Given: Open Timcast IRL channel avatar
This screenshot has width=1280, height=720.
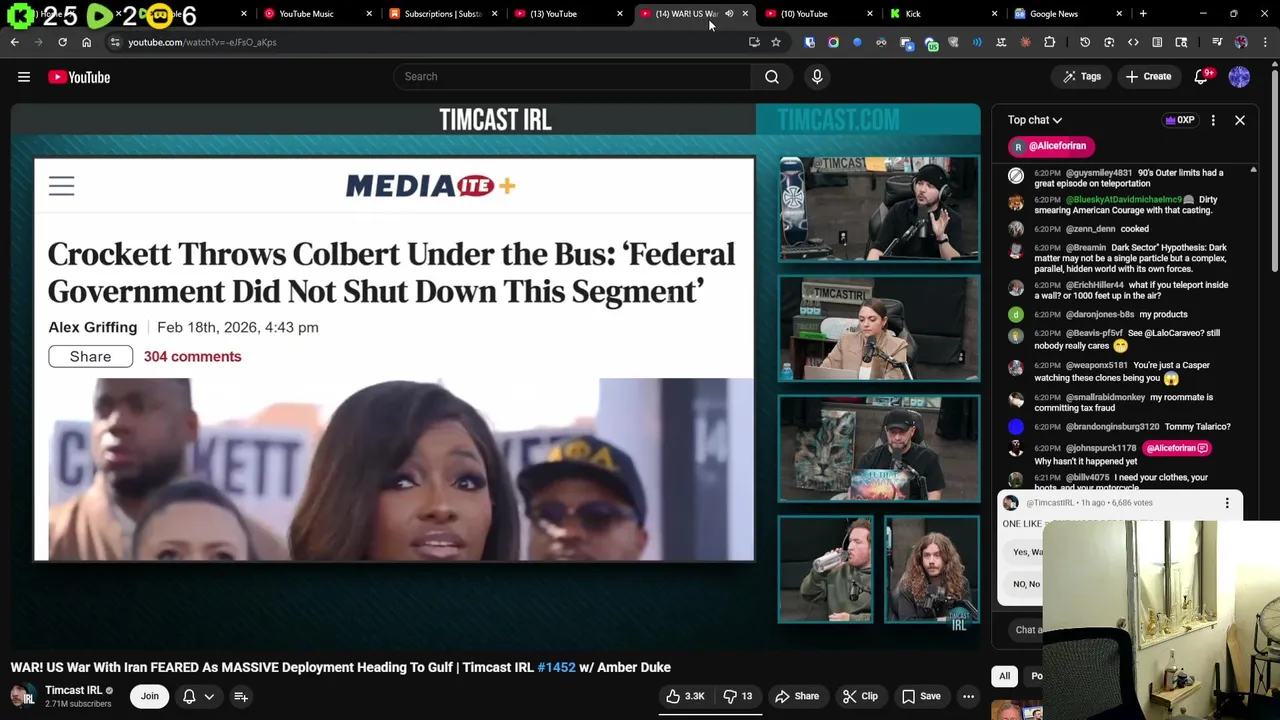Looking at the screenshot, I should [x=23, y=696].
